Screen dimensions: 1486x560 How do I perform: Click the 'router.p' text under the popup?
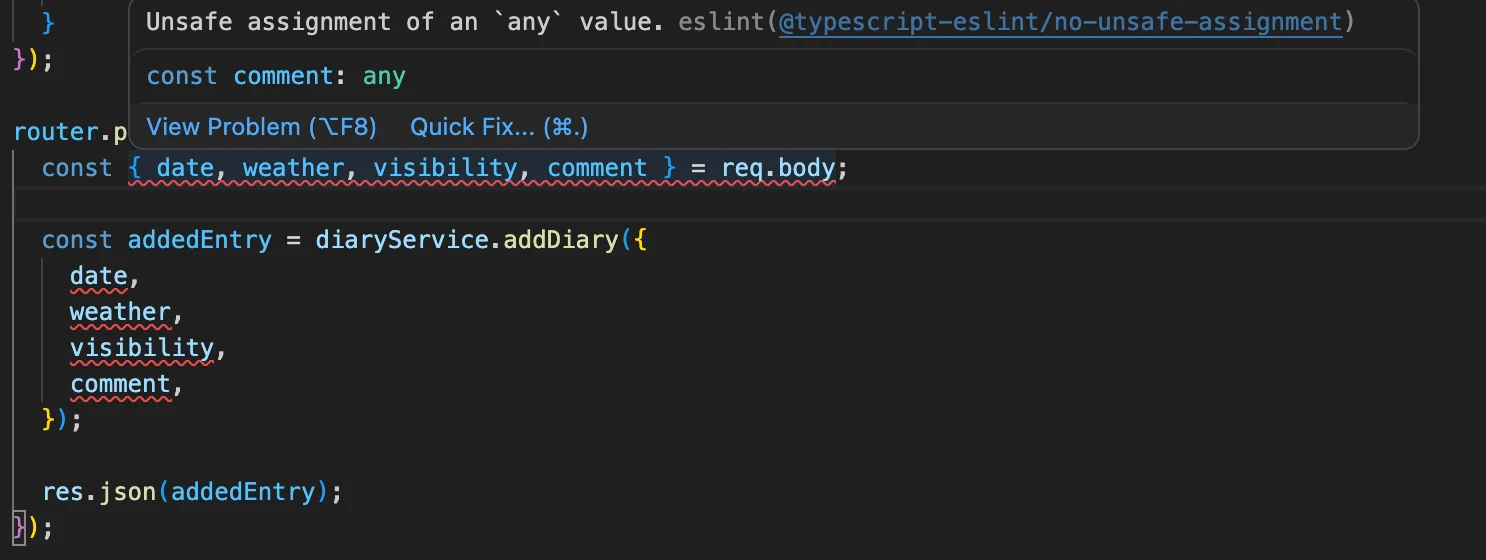(71, 132)
